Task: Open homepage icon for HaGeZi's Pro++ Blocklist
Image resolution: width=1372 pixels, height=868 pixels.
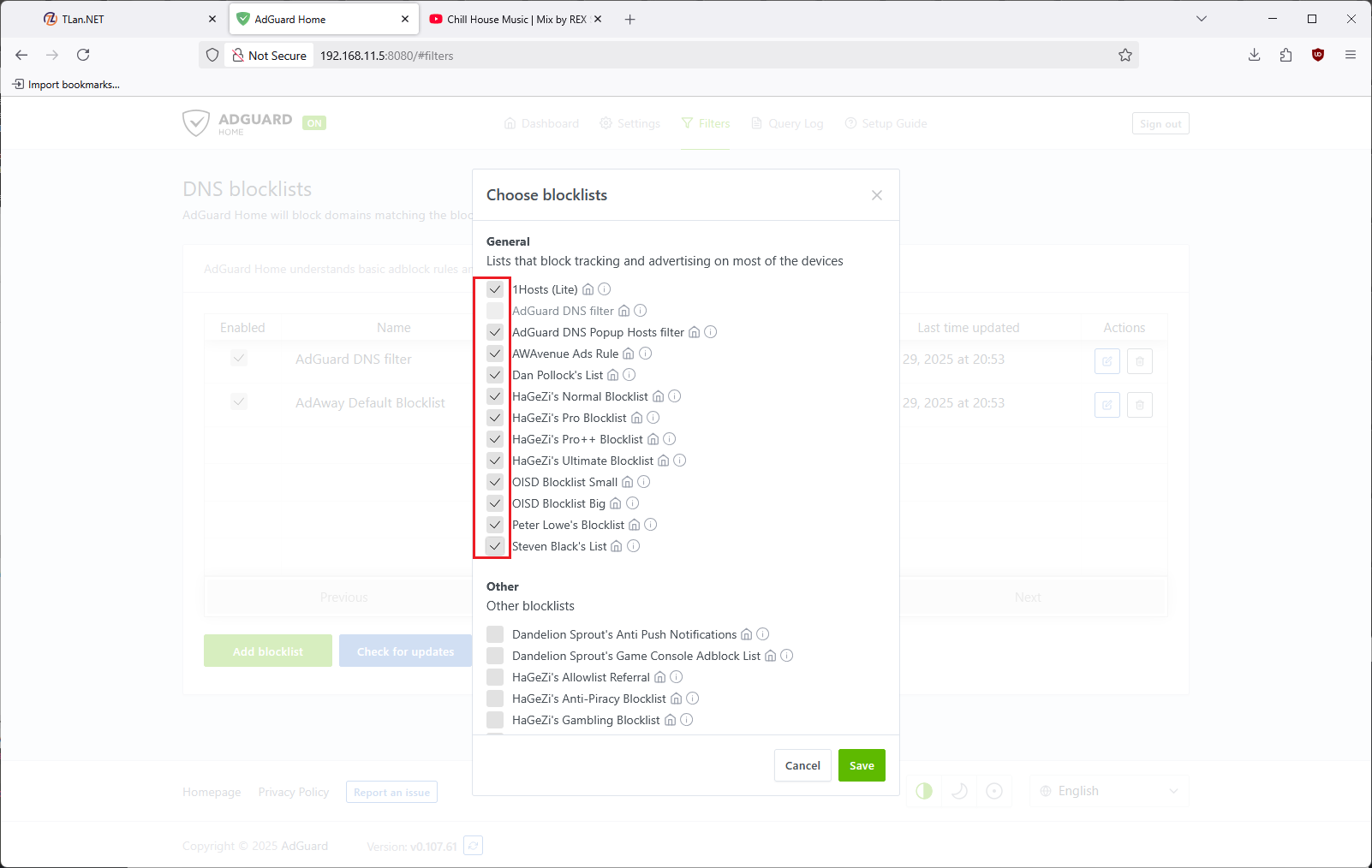Action: (x=653, y=439)
